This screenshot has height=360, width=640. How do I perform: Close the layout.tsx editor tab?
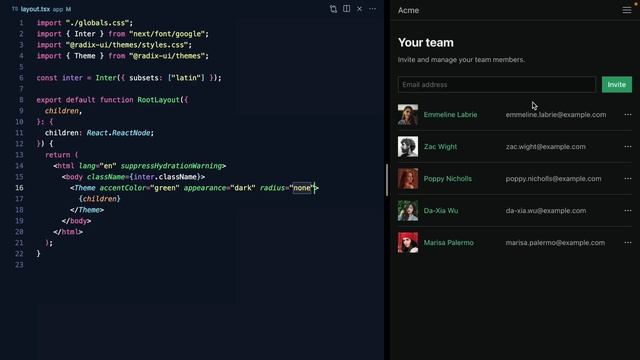click(360, 9)
